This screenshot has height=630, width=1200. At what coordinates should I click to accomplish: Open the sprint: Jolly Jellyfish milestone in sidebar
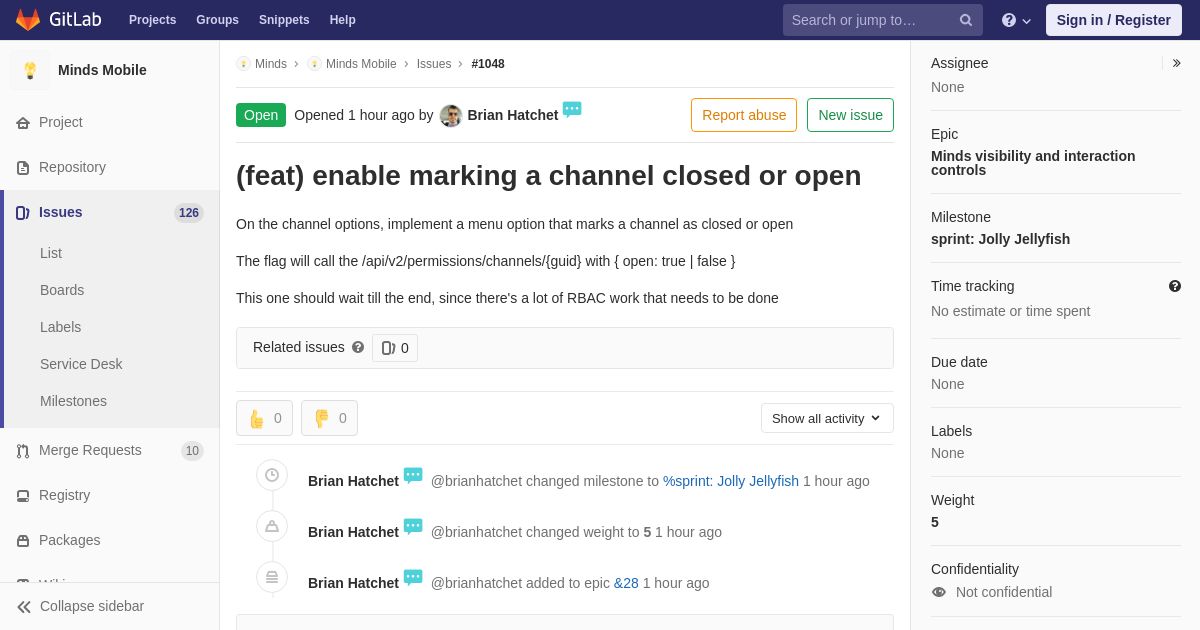click(x=1000, y=239)
